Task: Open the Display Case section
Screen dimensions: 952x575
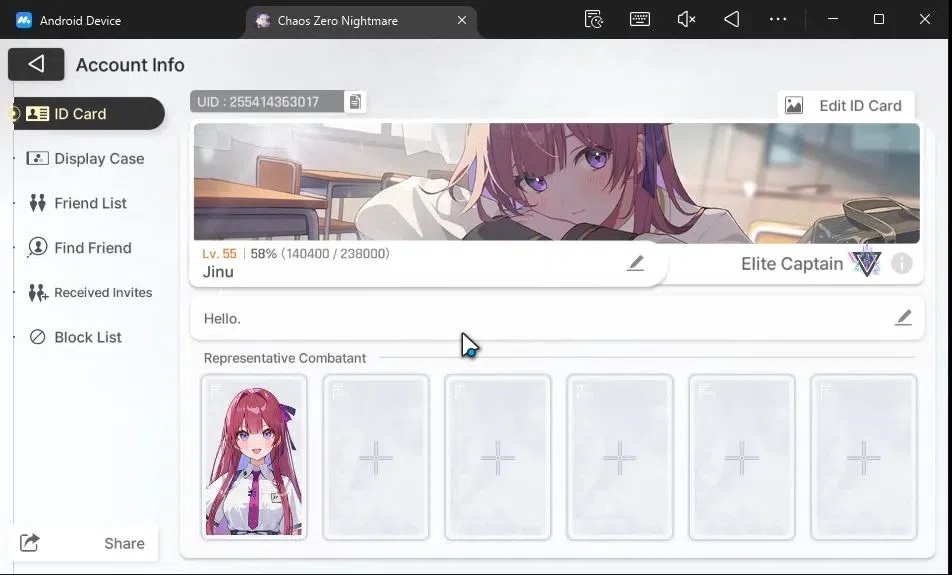Action: [86, 158]
